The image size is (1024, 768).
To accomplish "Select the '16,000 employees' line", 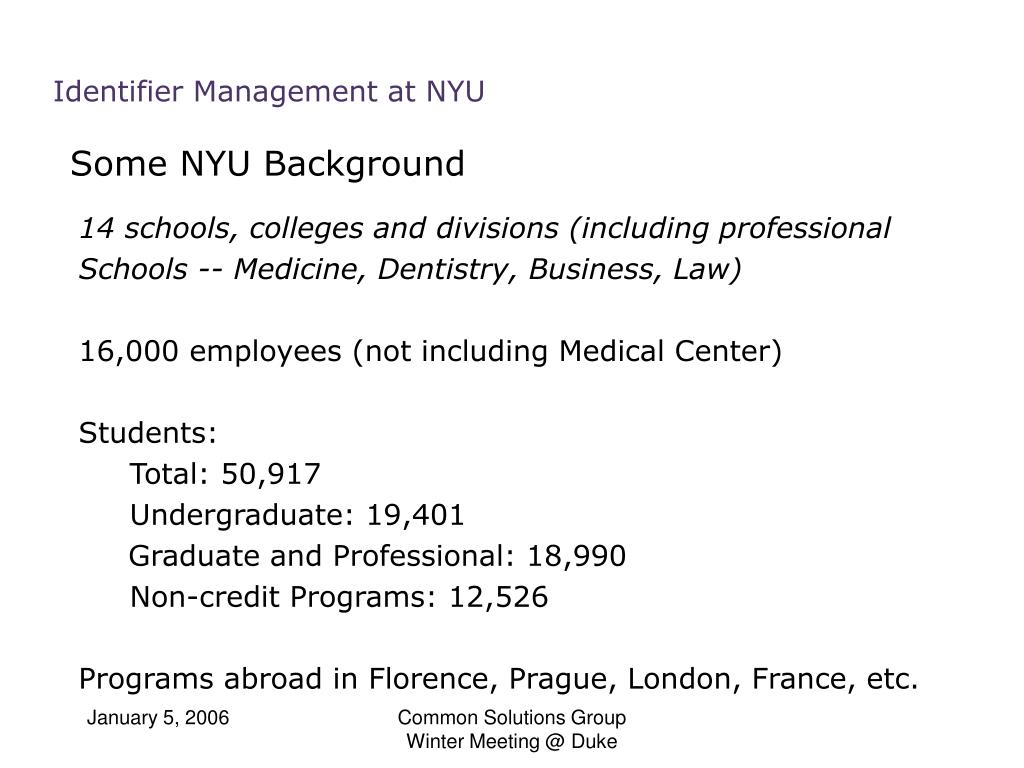I will (430, 352).
